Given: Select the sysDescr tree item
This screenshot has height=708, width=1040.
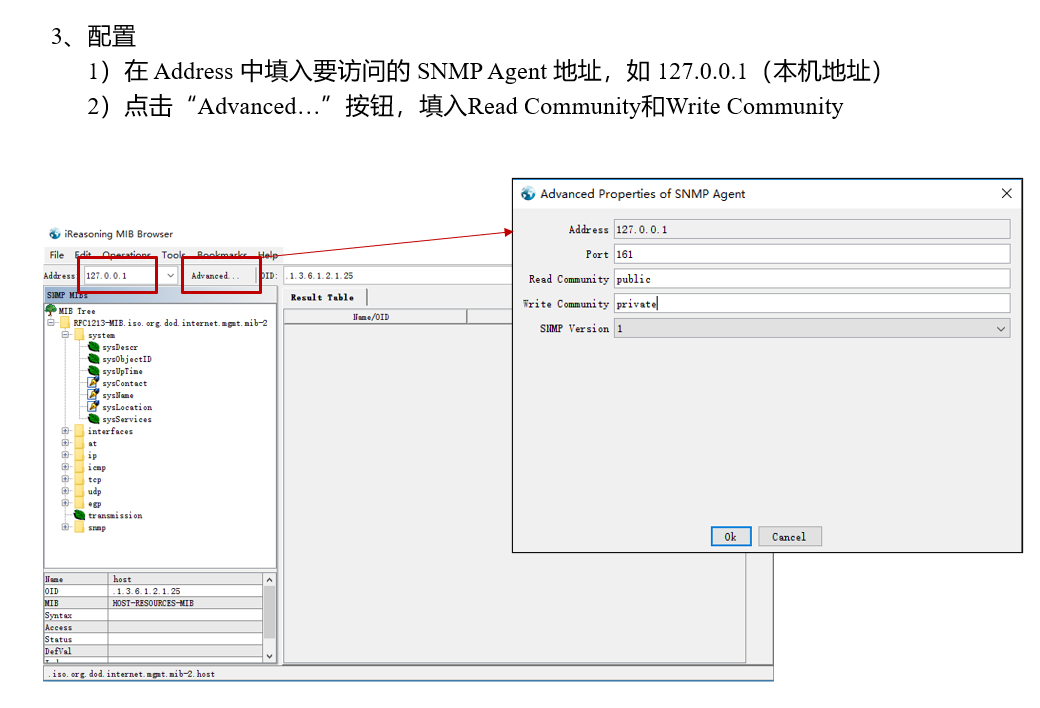Looking at the screenshot, I should coord(120,347).
